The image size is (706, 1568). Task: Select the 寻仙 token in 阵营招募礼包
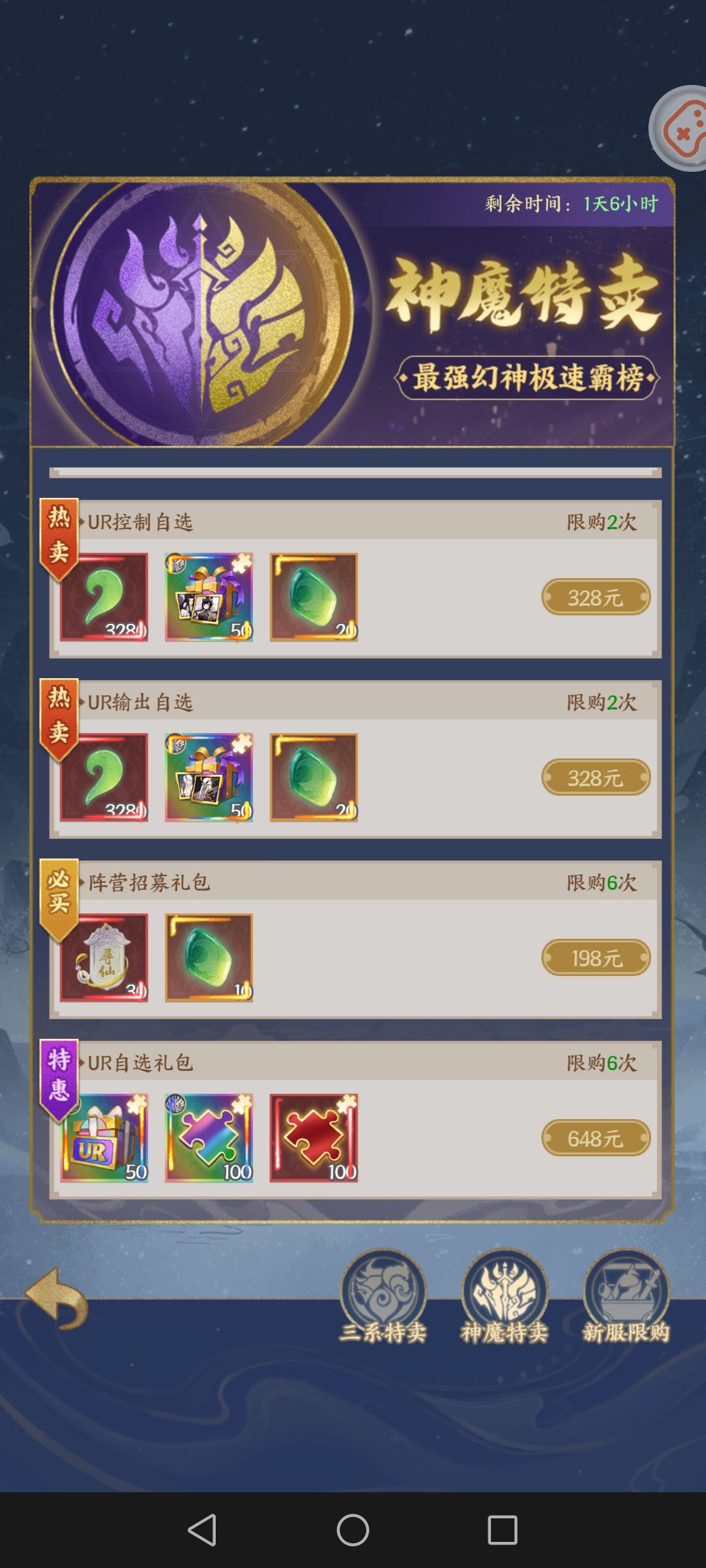(104, 958)
